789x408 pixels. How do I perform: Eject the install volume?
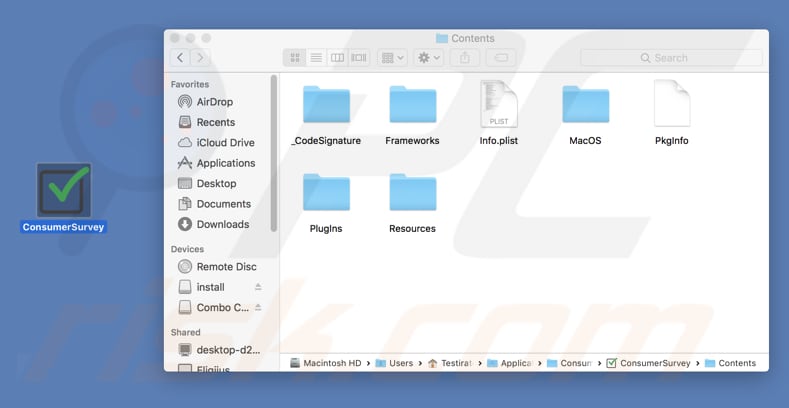[x=258, y=287]
